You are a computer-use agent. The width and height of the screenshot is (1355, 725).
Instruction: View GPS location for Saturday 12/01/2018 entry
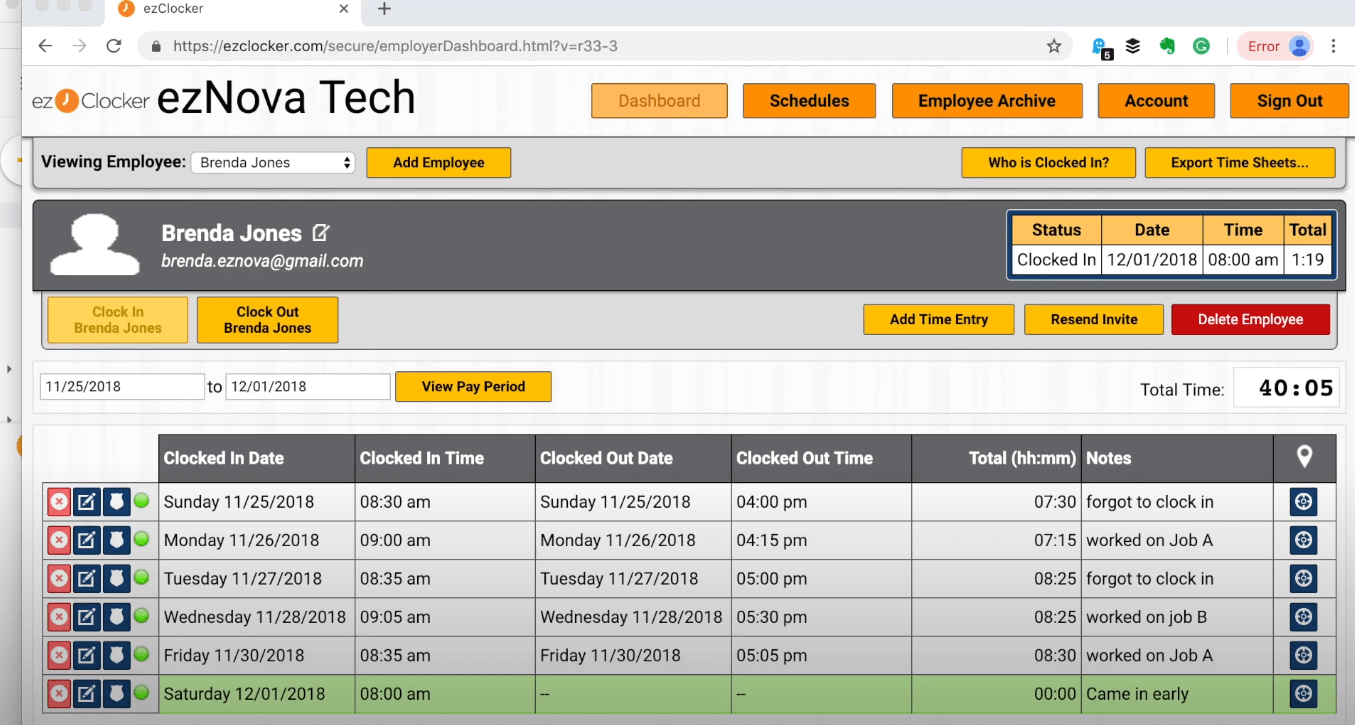[x=1303, y=693]
